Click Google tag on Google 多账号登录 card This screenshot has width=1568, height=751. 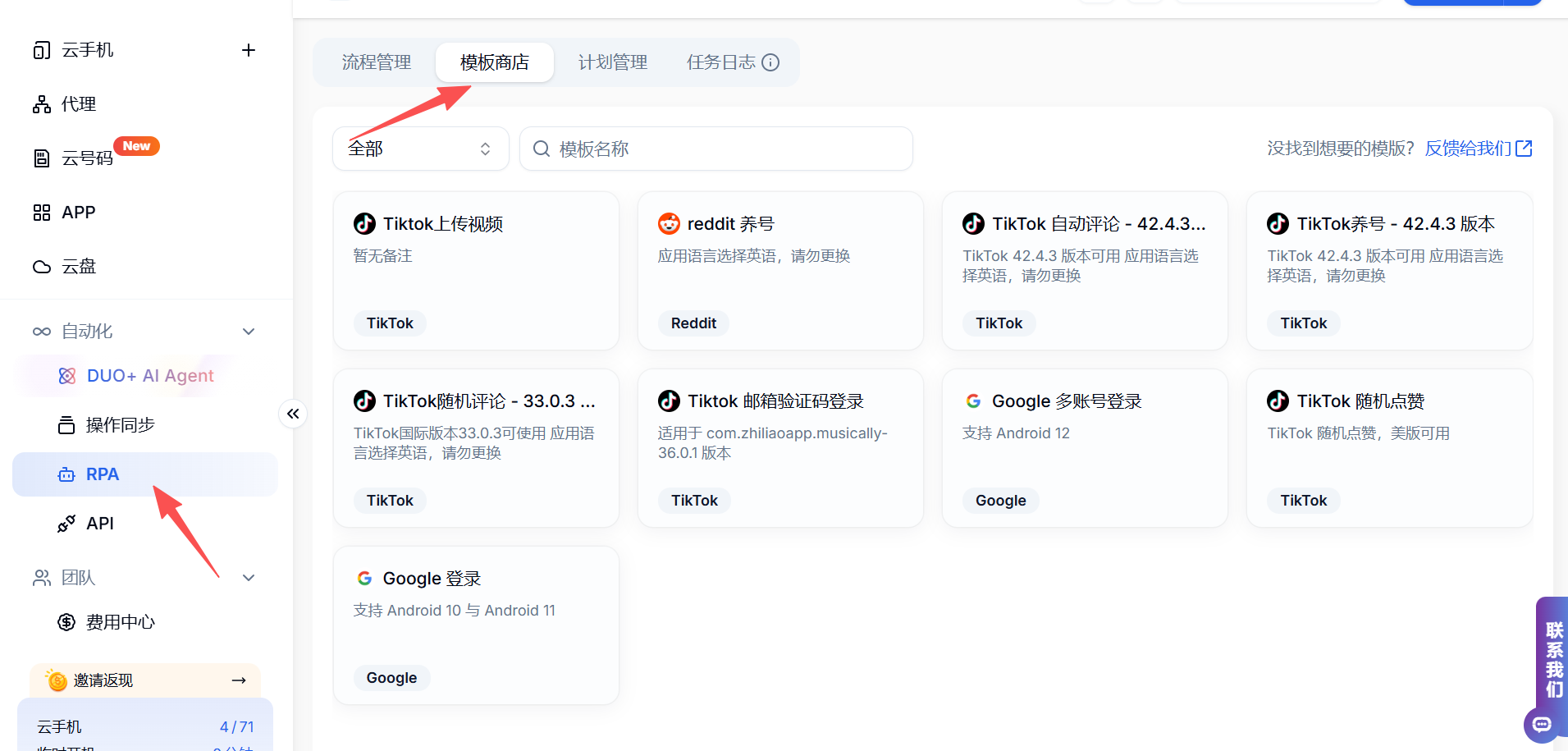(1000, 501)
